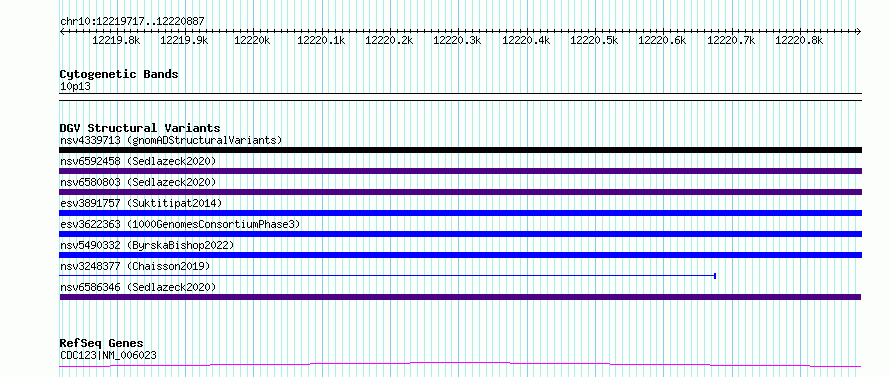
Task: Click the CDC123|NM_006023 gene label
Action: tap(108, 355)
